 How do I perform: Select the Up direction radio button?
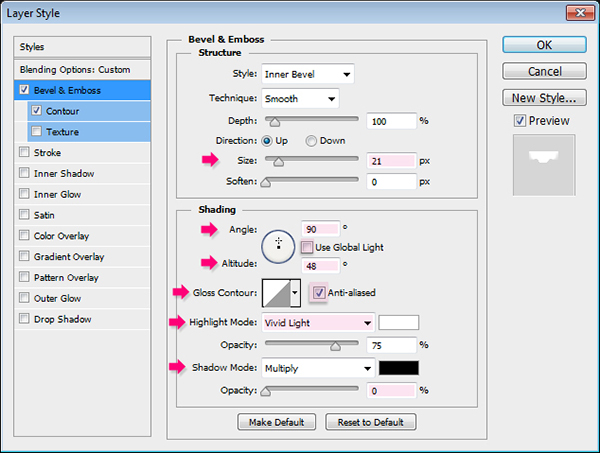point(267,141)
